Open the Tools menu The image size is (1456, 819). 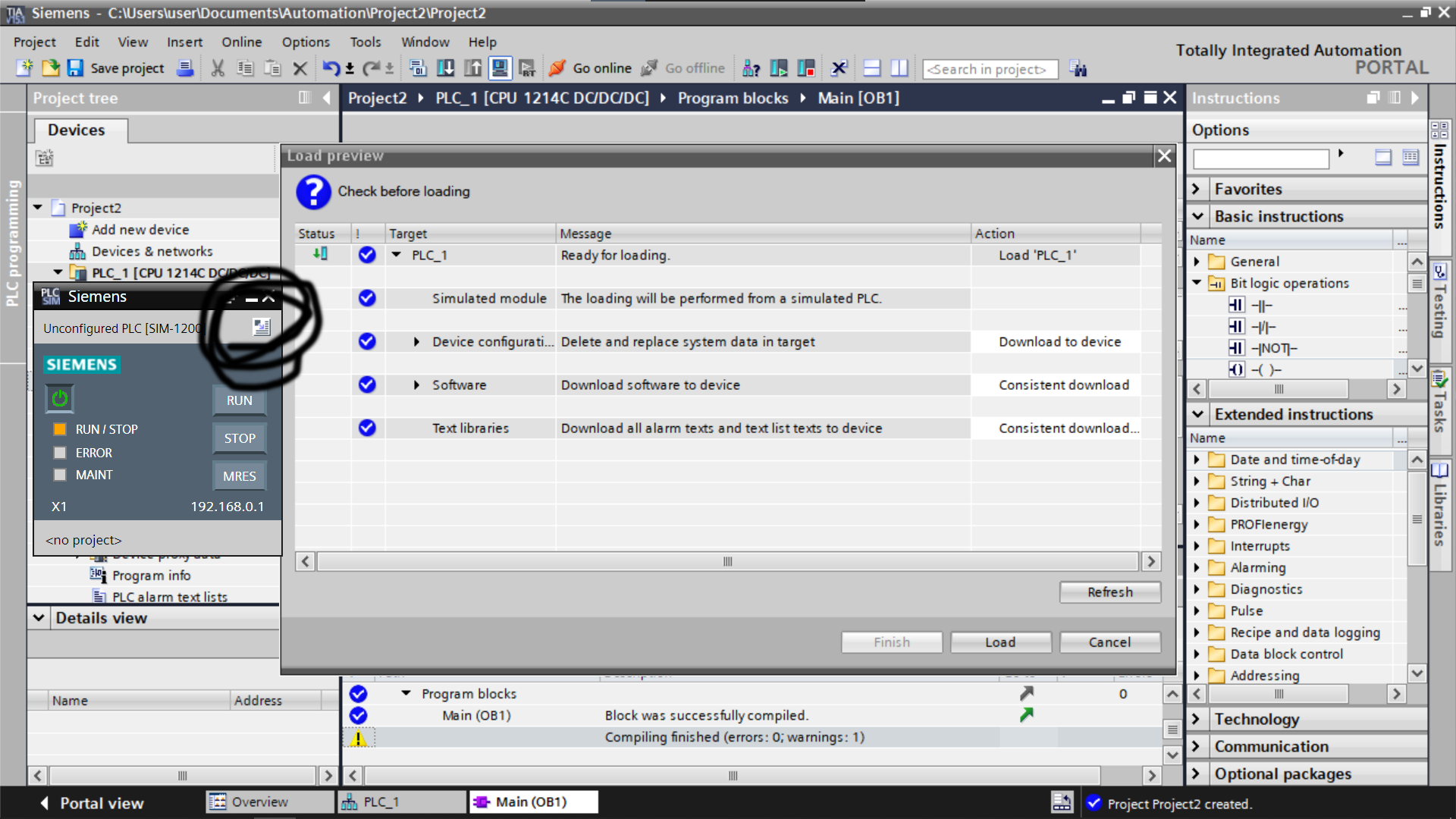coord(366,42)
